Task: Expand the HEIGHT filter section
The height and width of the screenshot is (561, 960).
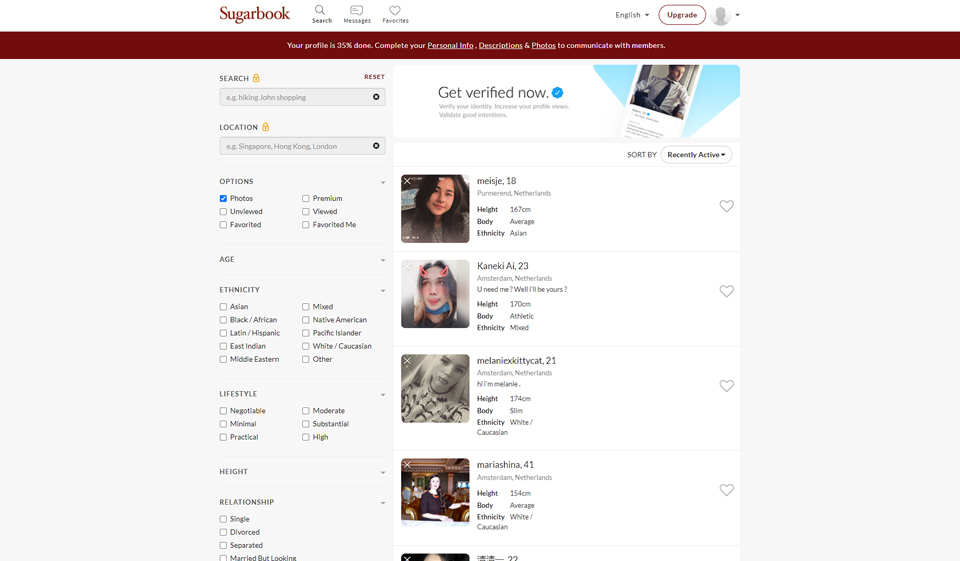Action: click(383, 472)
